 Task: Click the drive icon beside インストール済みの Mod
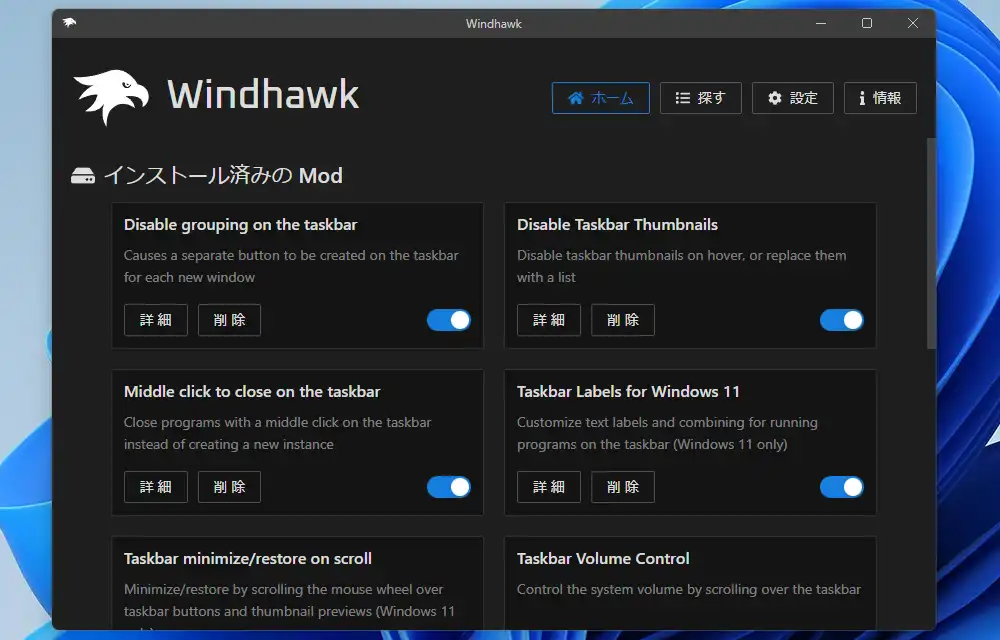coord(83,176)
